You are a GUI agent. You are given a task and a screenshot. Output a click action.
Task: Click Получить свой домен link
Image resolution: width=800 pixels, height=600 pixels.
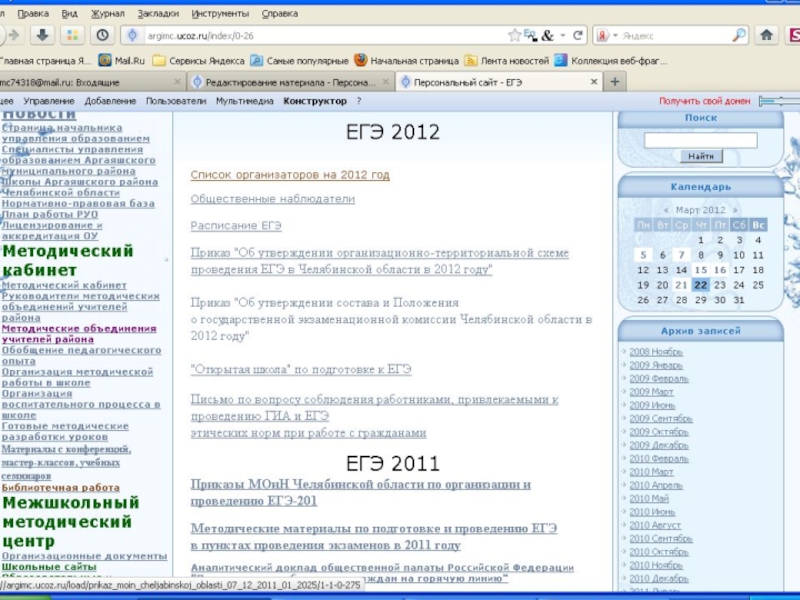(x=705, y=101)
